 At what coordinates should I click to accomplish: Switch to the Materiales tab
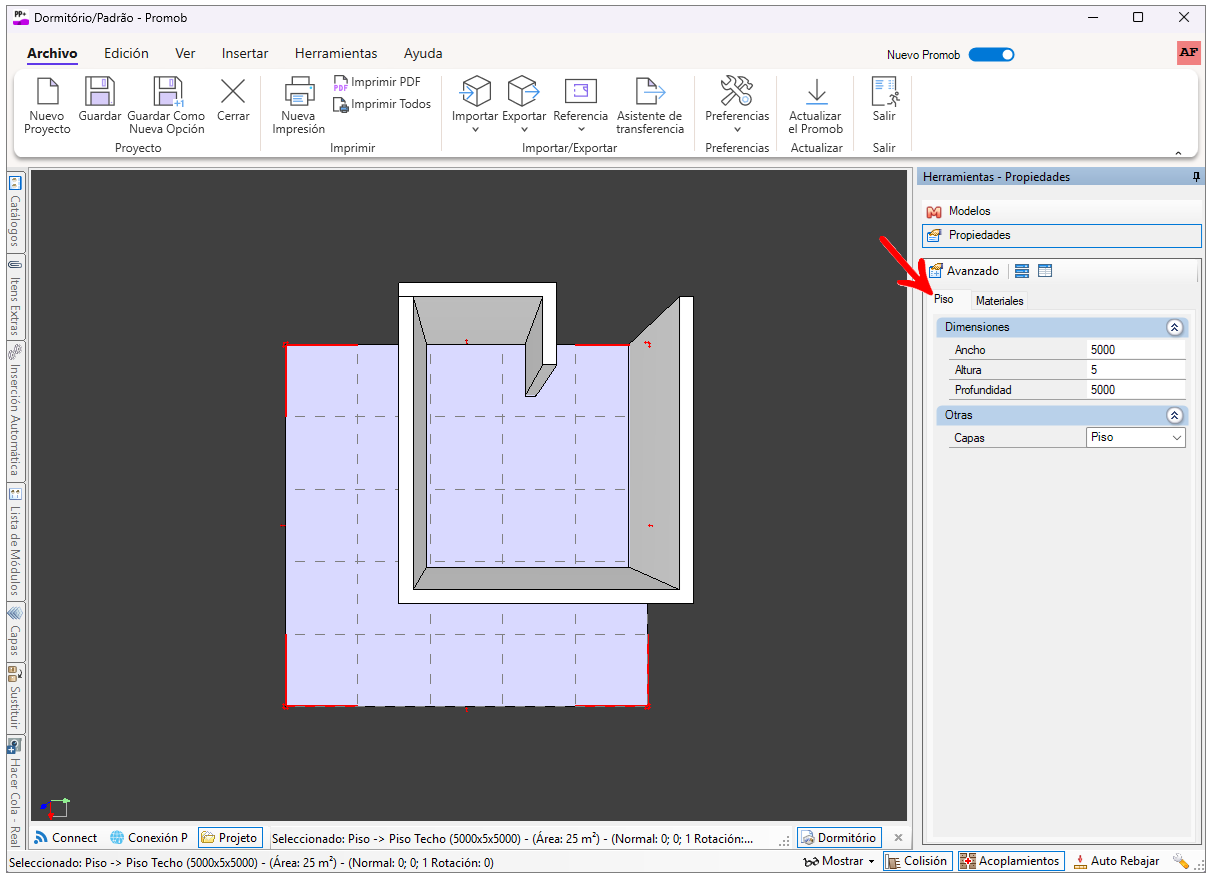tap(999, 301)
